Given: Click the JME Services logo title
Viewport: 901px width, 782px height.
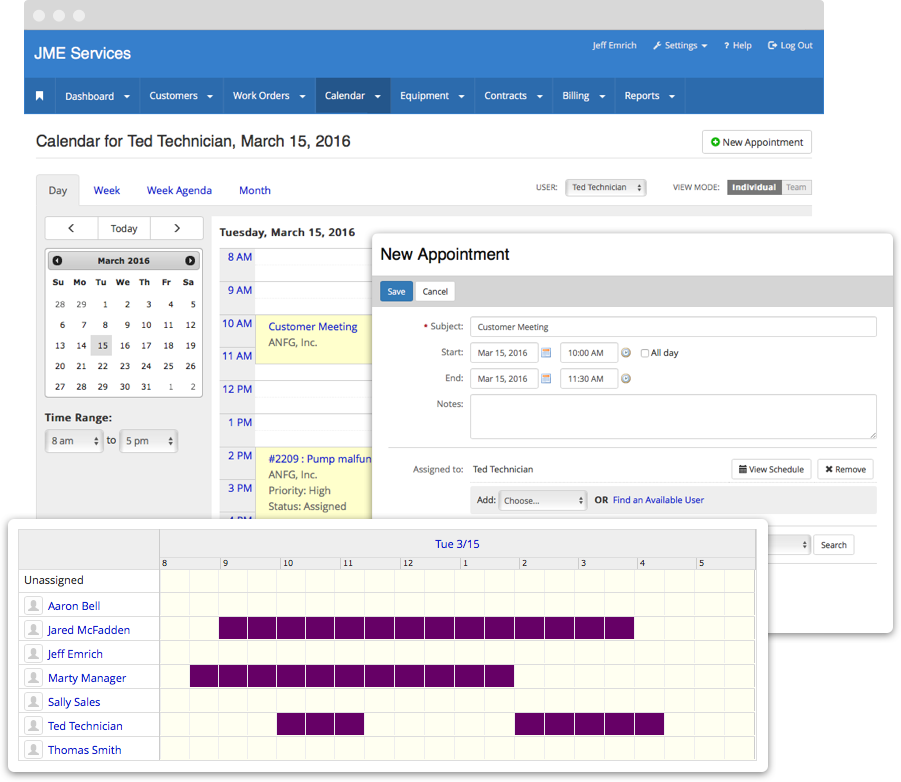Looking at the screenshot, I should [x=82, y=53].
